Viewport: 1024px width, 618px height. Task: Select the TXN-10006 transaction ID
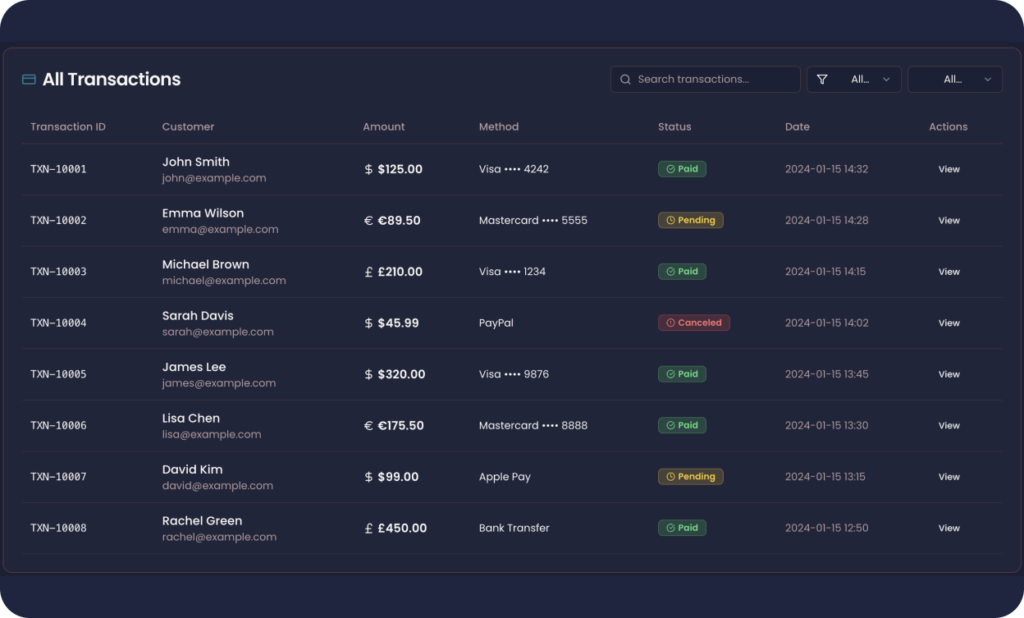coord(58,425)
